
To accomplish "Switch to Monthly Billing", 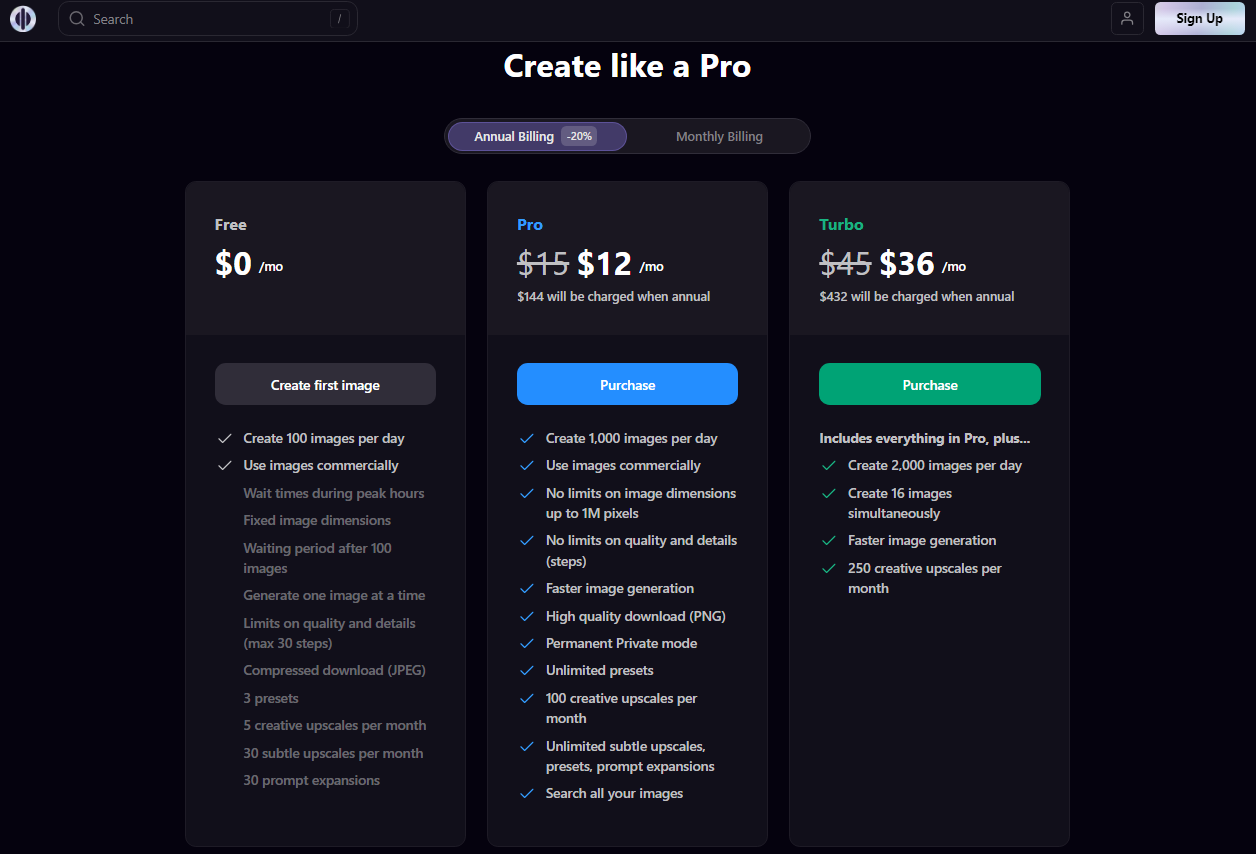I will coord(719,137).
